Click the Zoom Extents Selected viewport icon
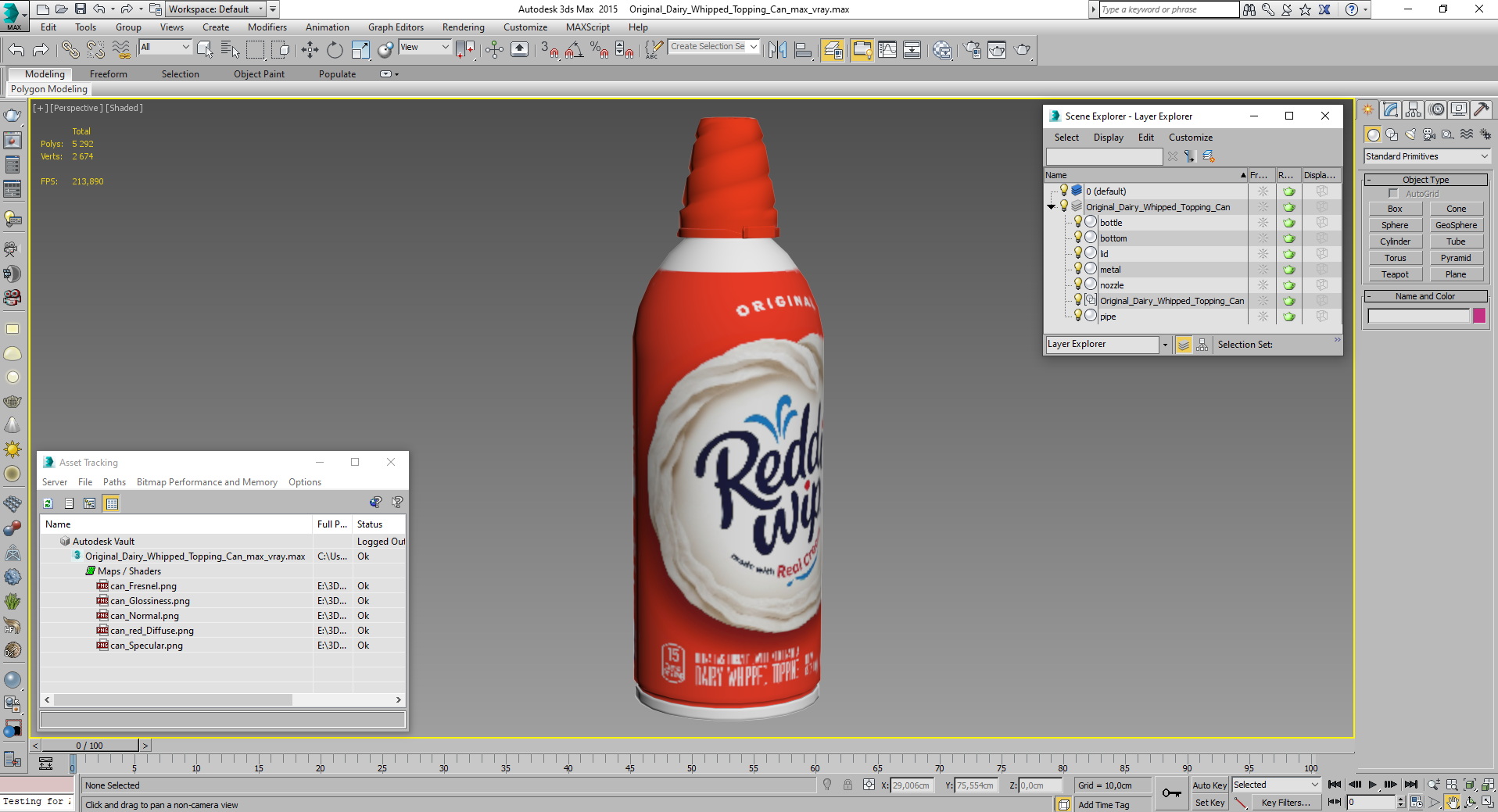Screen dimensions: 1498x812 coord(1469,785)
